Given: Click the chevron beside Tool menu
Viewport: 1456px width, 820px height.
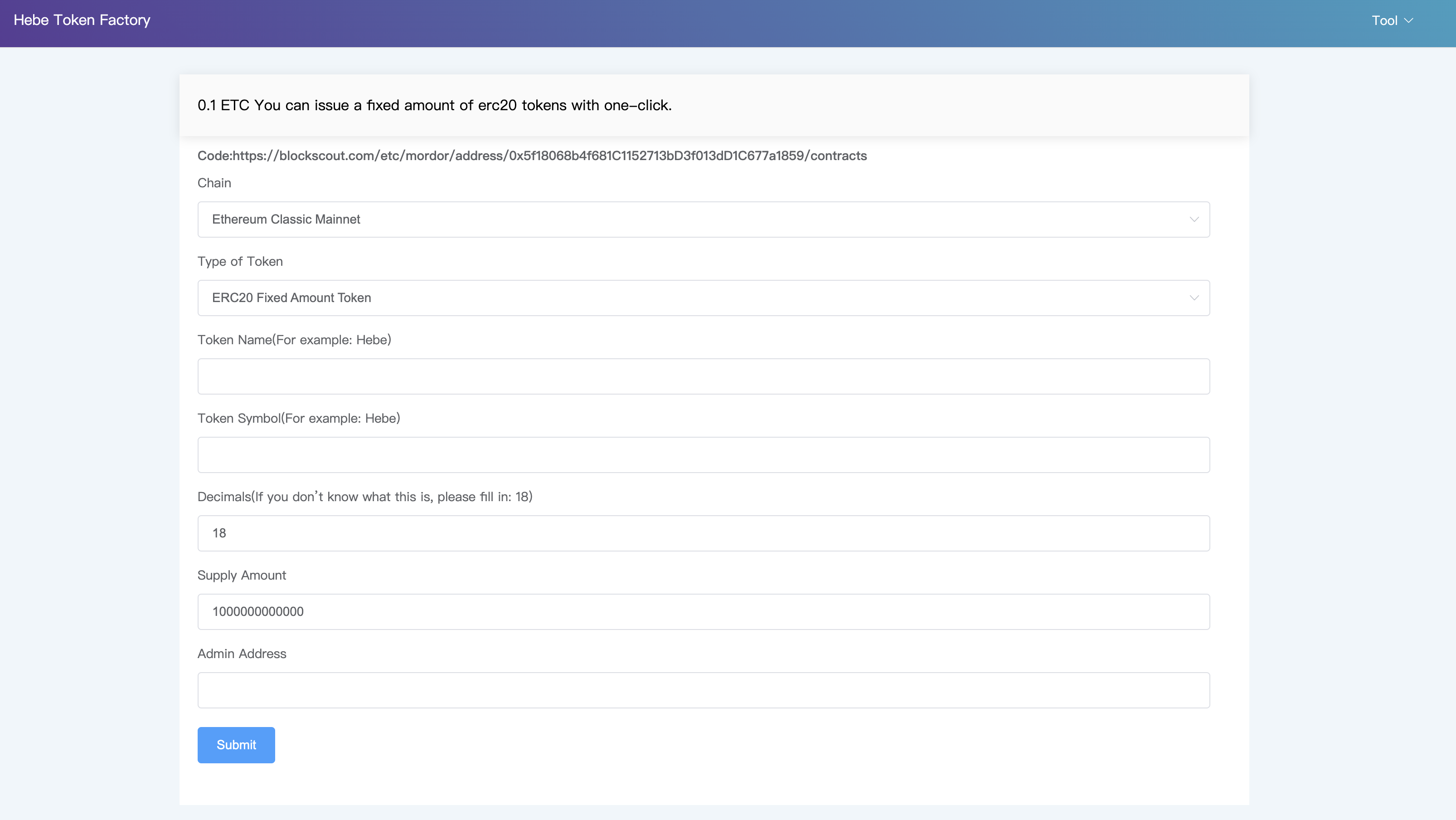Looking at the screenshot, I should [x=1409, y=21].
